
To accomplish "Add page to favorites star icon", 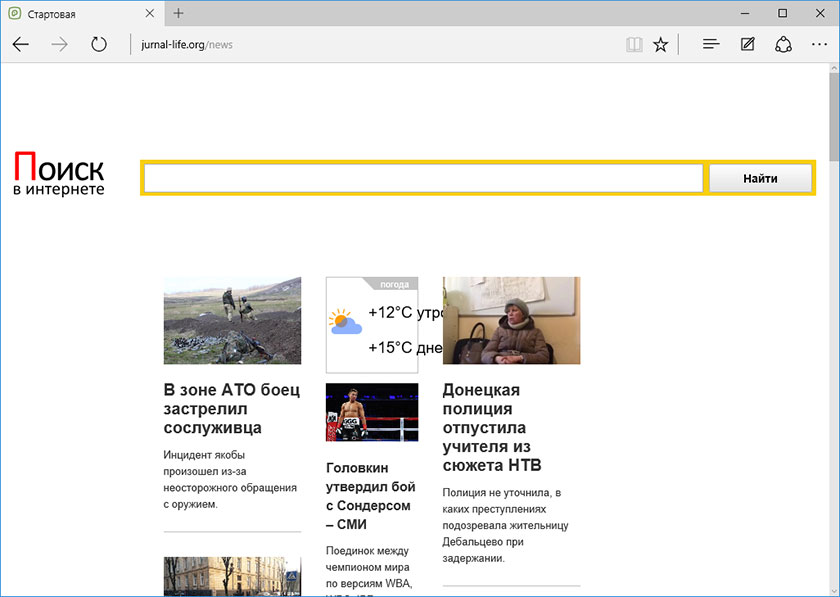I will pos(660,44).
